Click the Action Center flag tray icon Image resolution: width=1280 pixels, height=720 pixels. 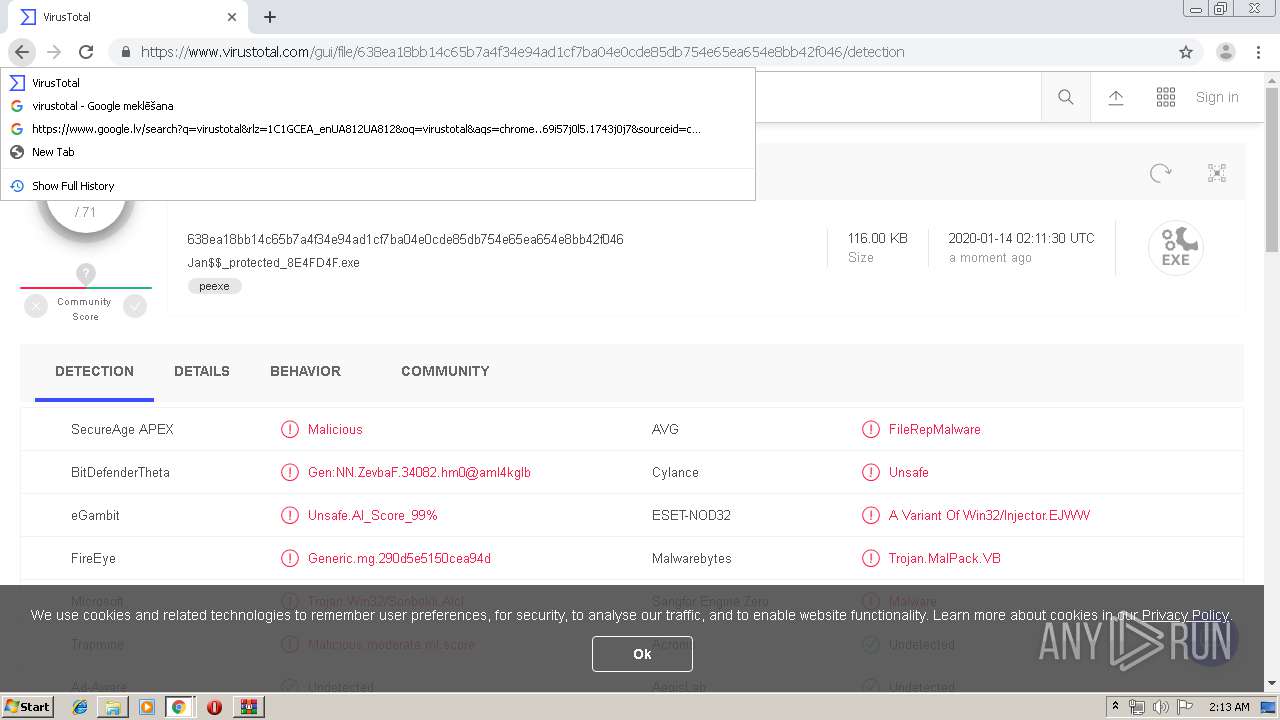[x=1184, y=707]
